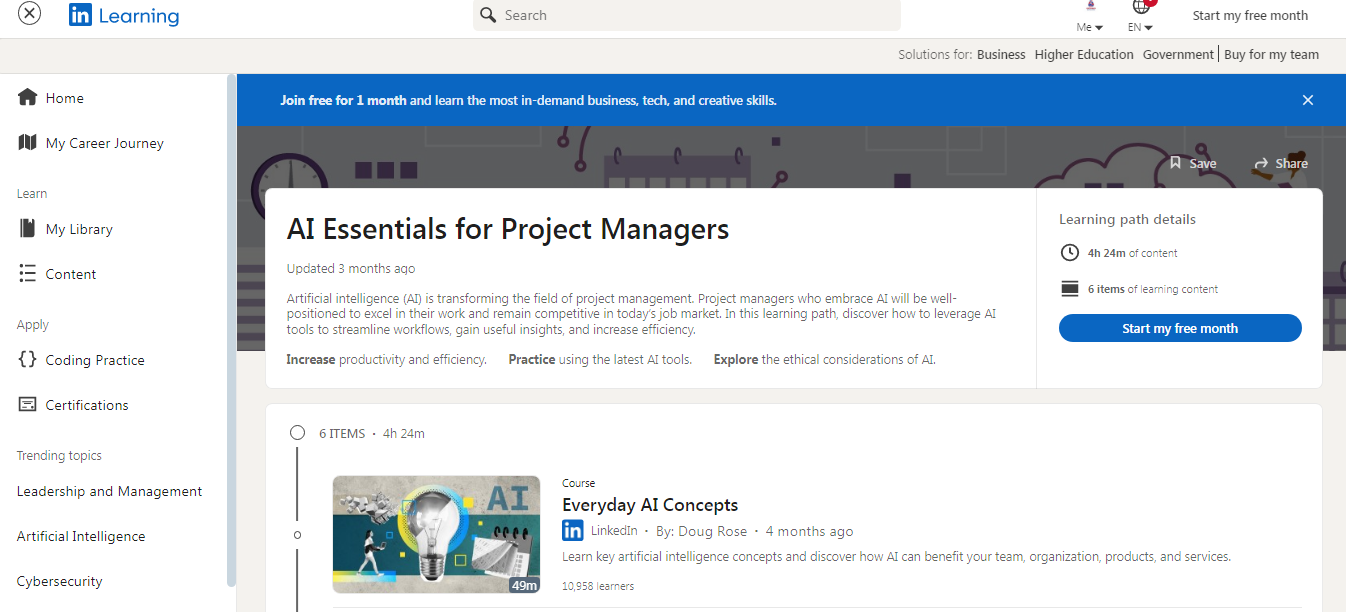Open the Everyday AI Concepts course thumbnail
The image size is (1346, 612).
click(436, 534)
